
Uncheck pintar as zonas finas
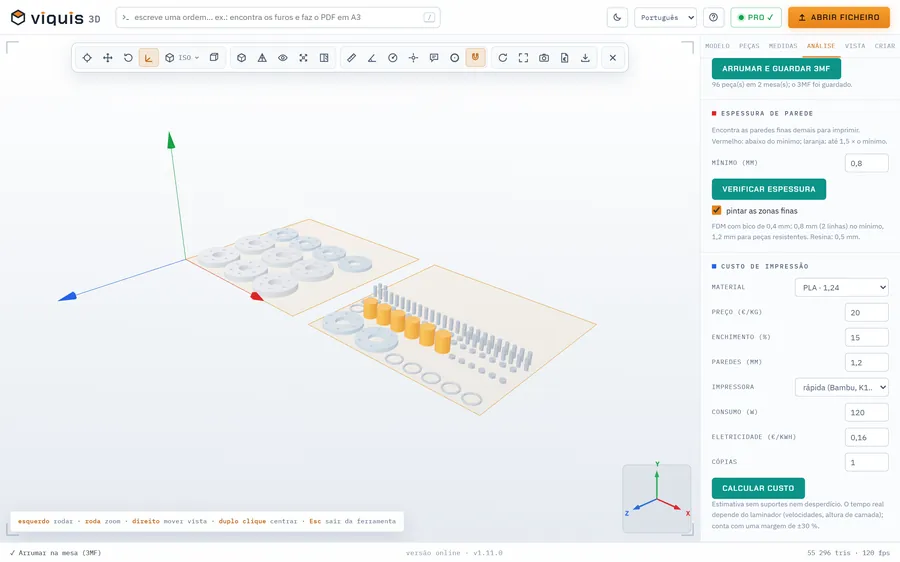716,211
